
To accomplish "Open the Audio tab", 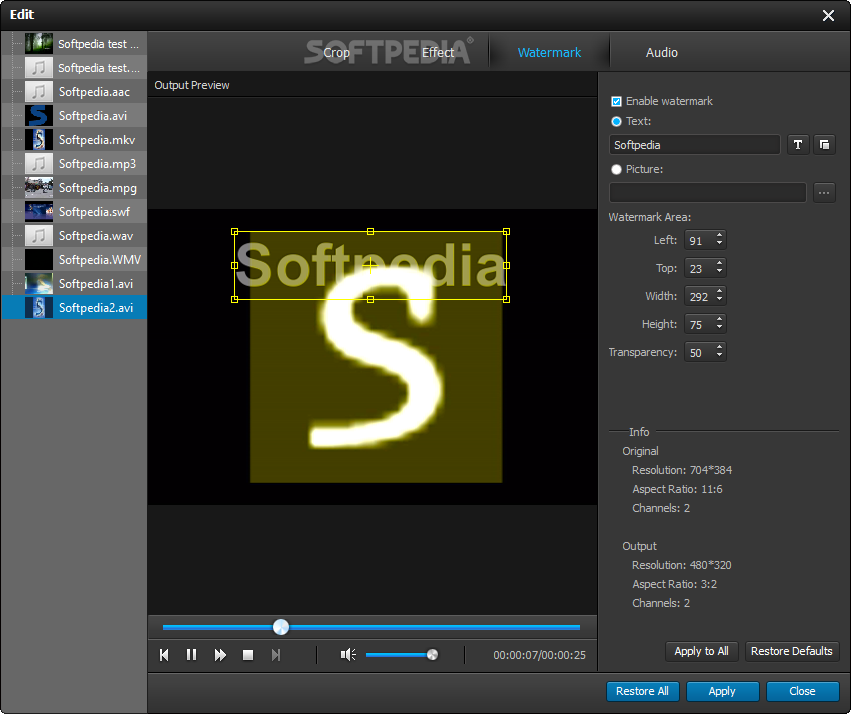I will click(662, 53).
